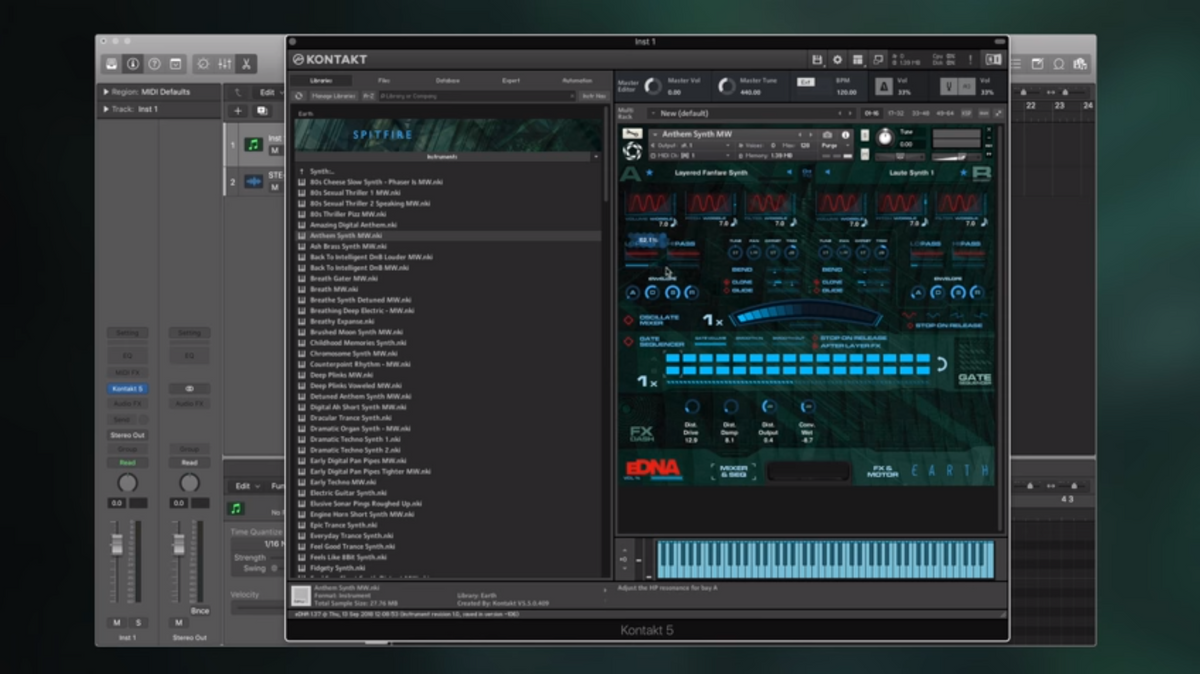Switch to the Automation browser tab

(576, 80)
